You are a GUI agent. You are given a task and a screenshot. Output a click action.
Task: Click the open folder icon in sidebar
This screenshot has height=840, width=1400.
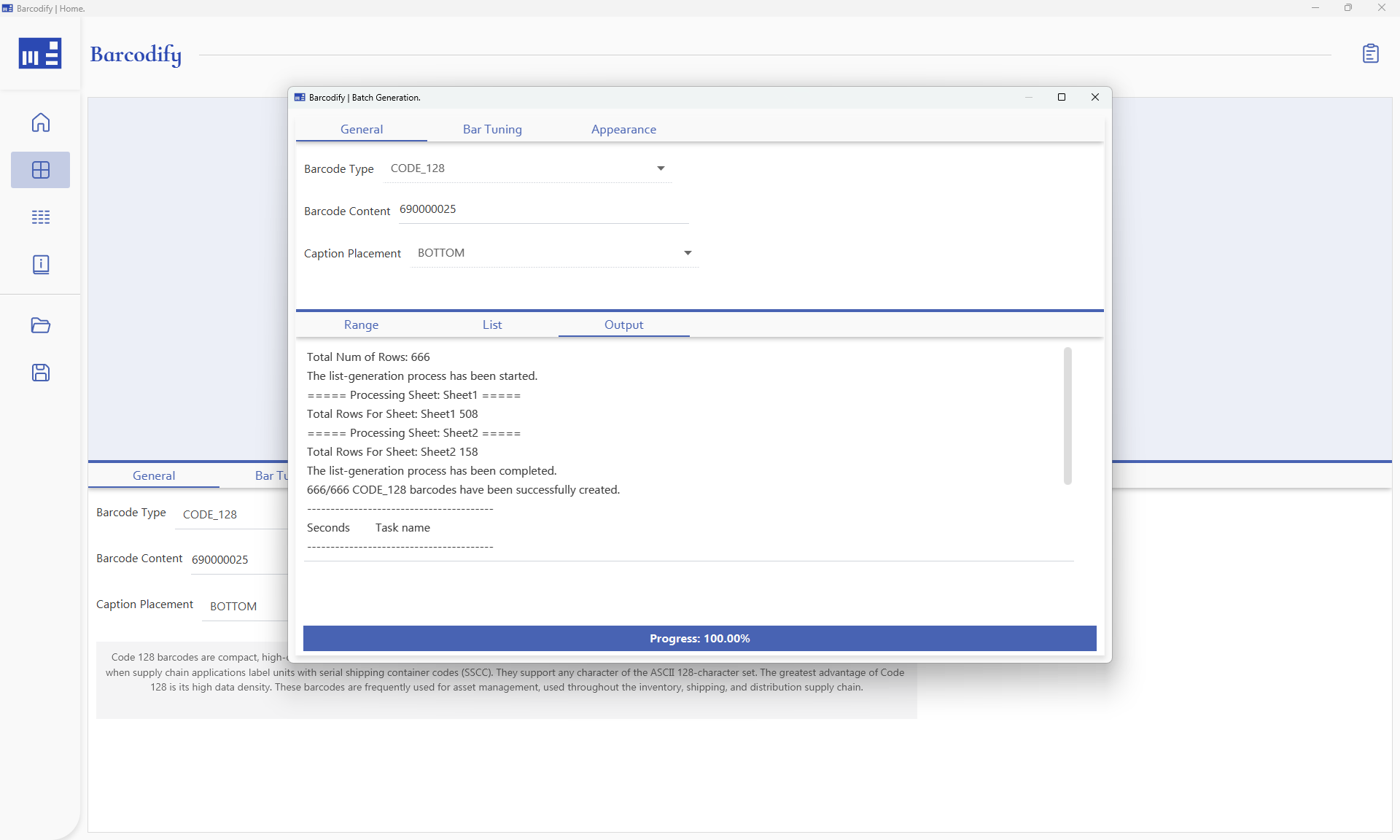click(x=40, y=326)
